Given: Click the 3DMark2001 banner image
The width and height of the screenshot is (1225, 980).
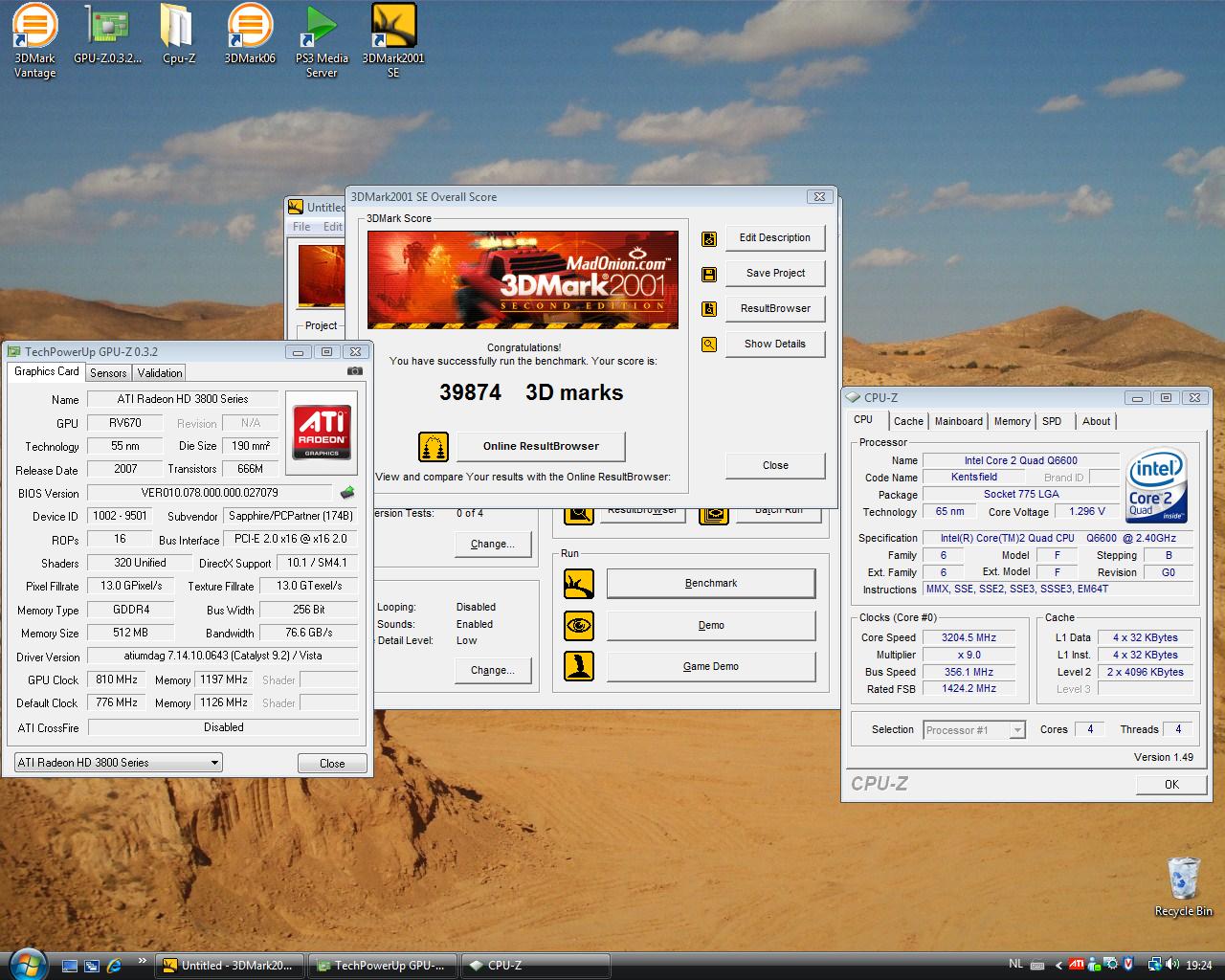Looking at the screenshot, I should [x=523, y=279].
